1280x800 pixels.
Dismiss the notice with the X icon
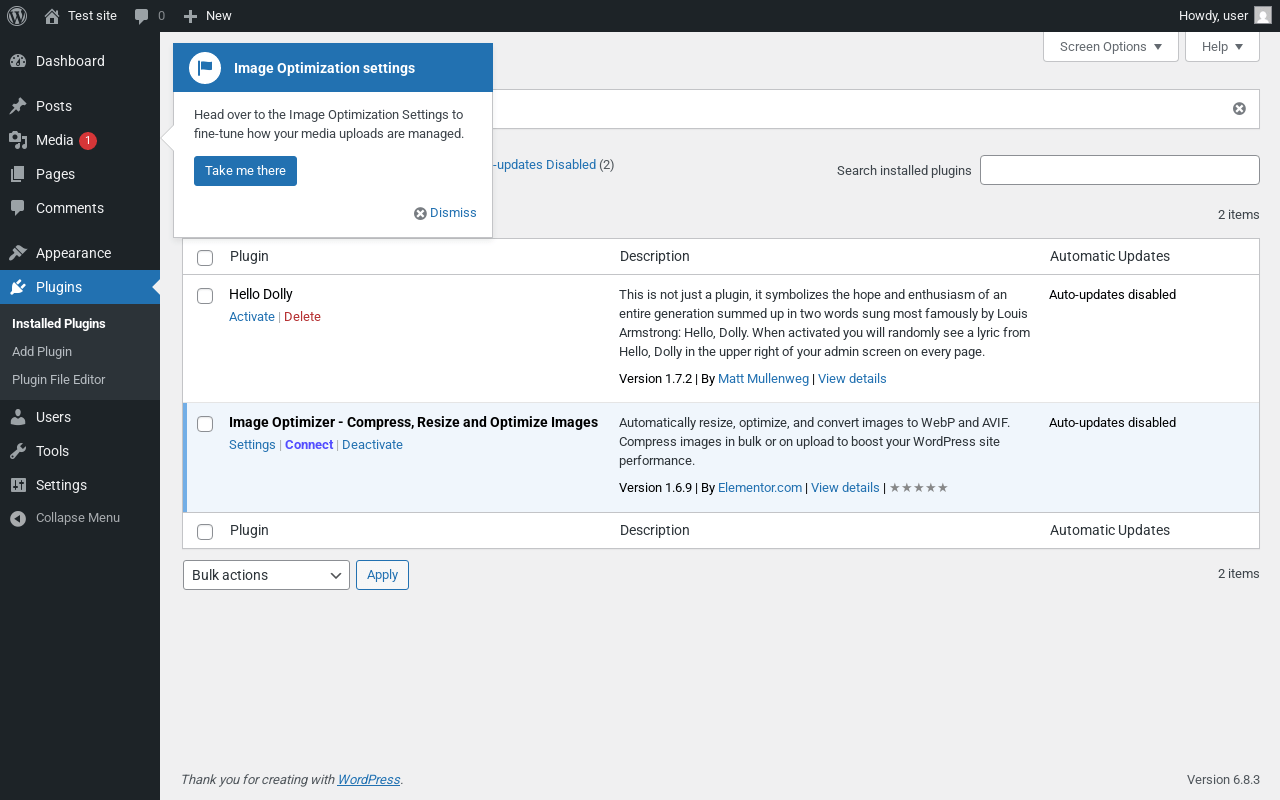point(1239,109)
